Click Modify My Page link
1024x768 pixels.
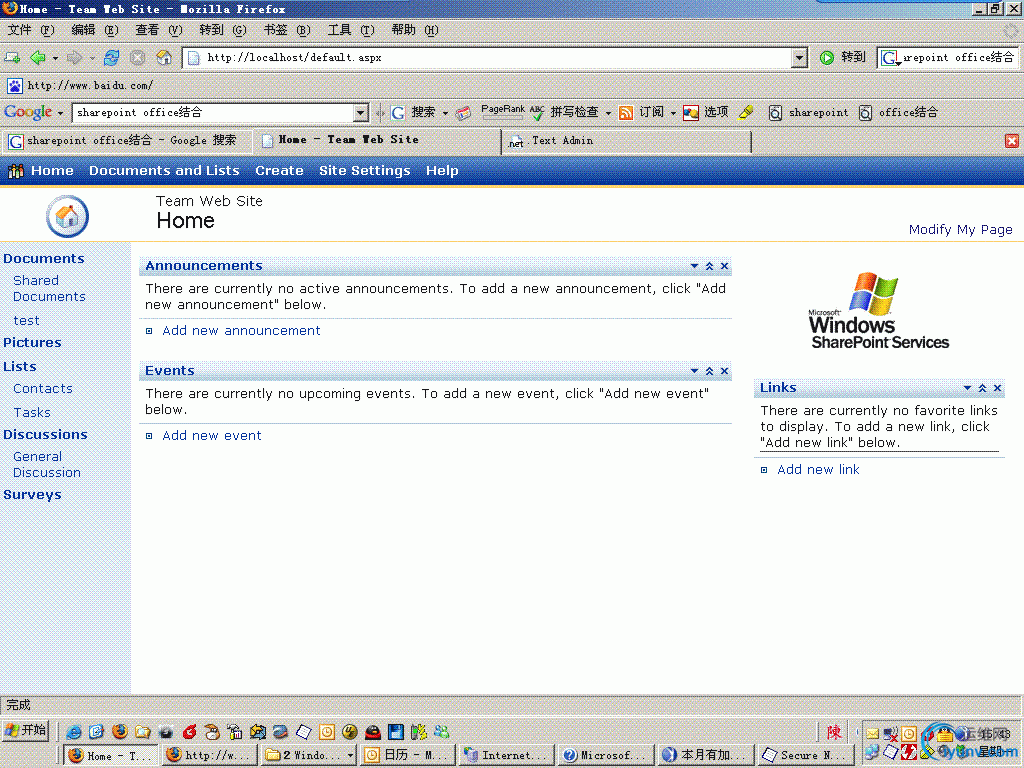point(960,230)
